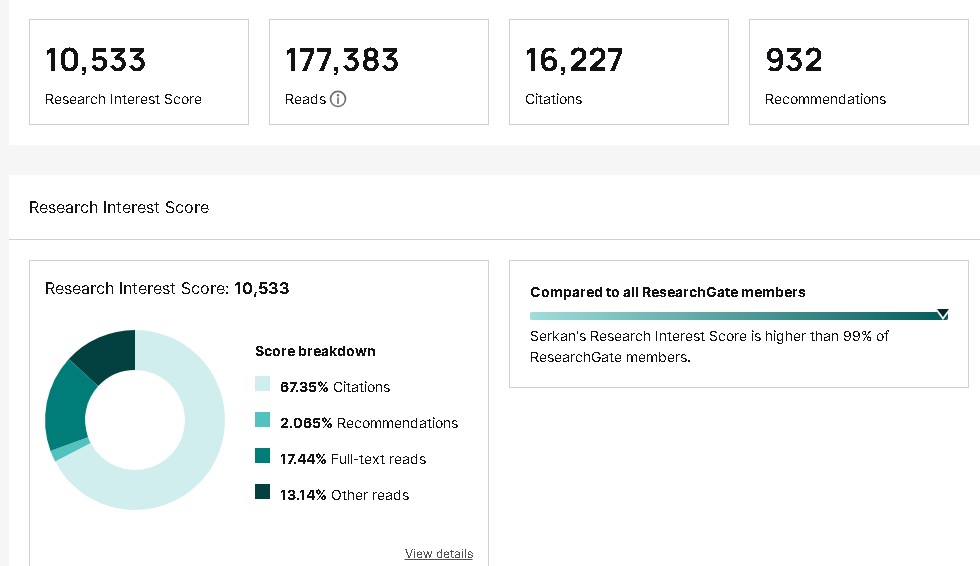
Task: Select the Recommendations legend color square
Action: pyautogui.click(x=263, y=423)
